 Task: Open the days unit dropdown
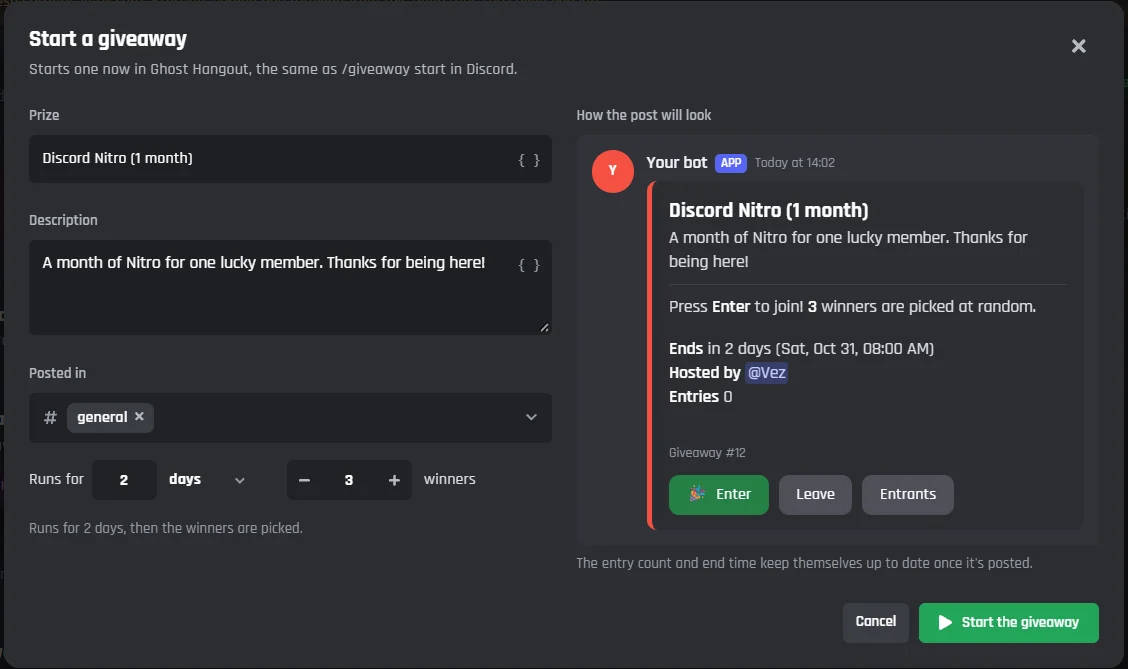207,480
